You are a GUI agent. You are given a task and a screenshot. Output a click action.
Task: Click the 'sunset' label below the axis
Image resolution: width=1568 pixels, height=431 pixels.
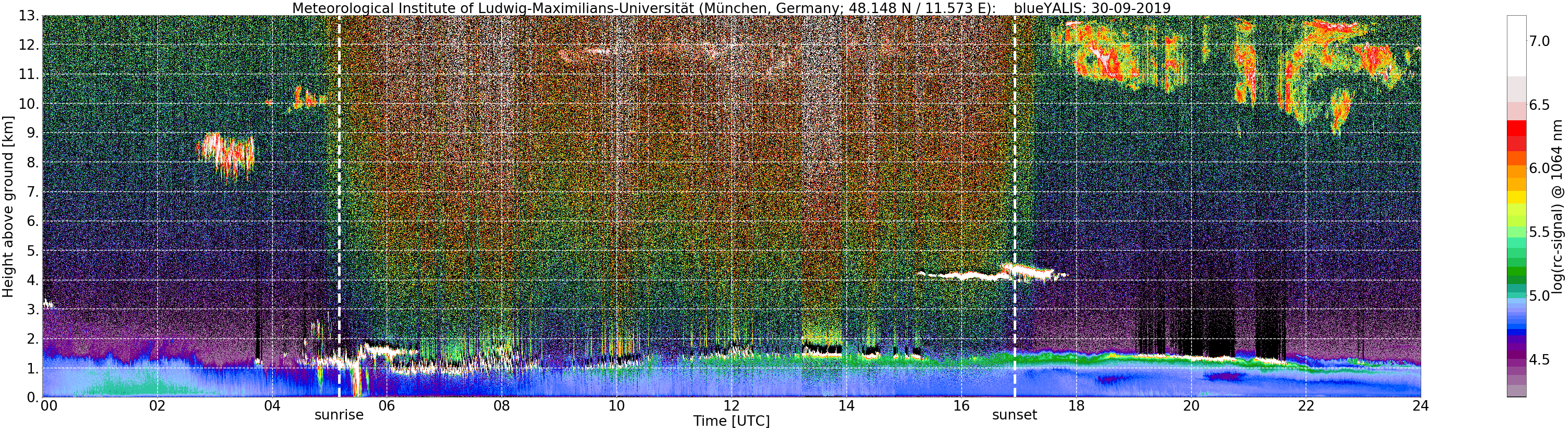1014,415
